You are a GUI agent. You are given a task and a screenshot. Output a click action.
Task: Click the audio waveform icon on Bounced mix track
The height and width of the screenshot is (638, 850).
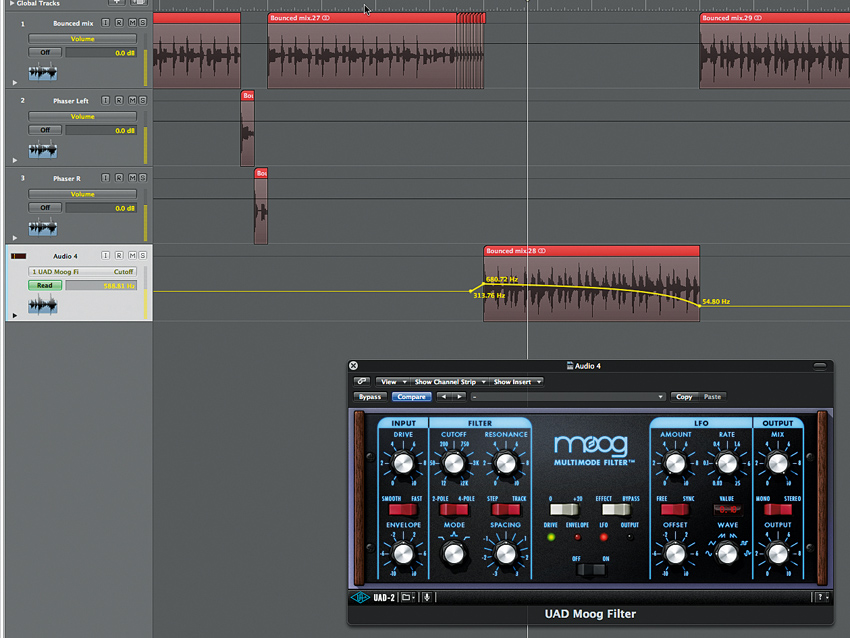click(43, 72)
